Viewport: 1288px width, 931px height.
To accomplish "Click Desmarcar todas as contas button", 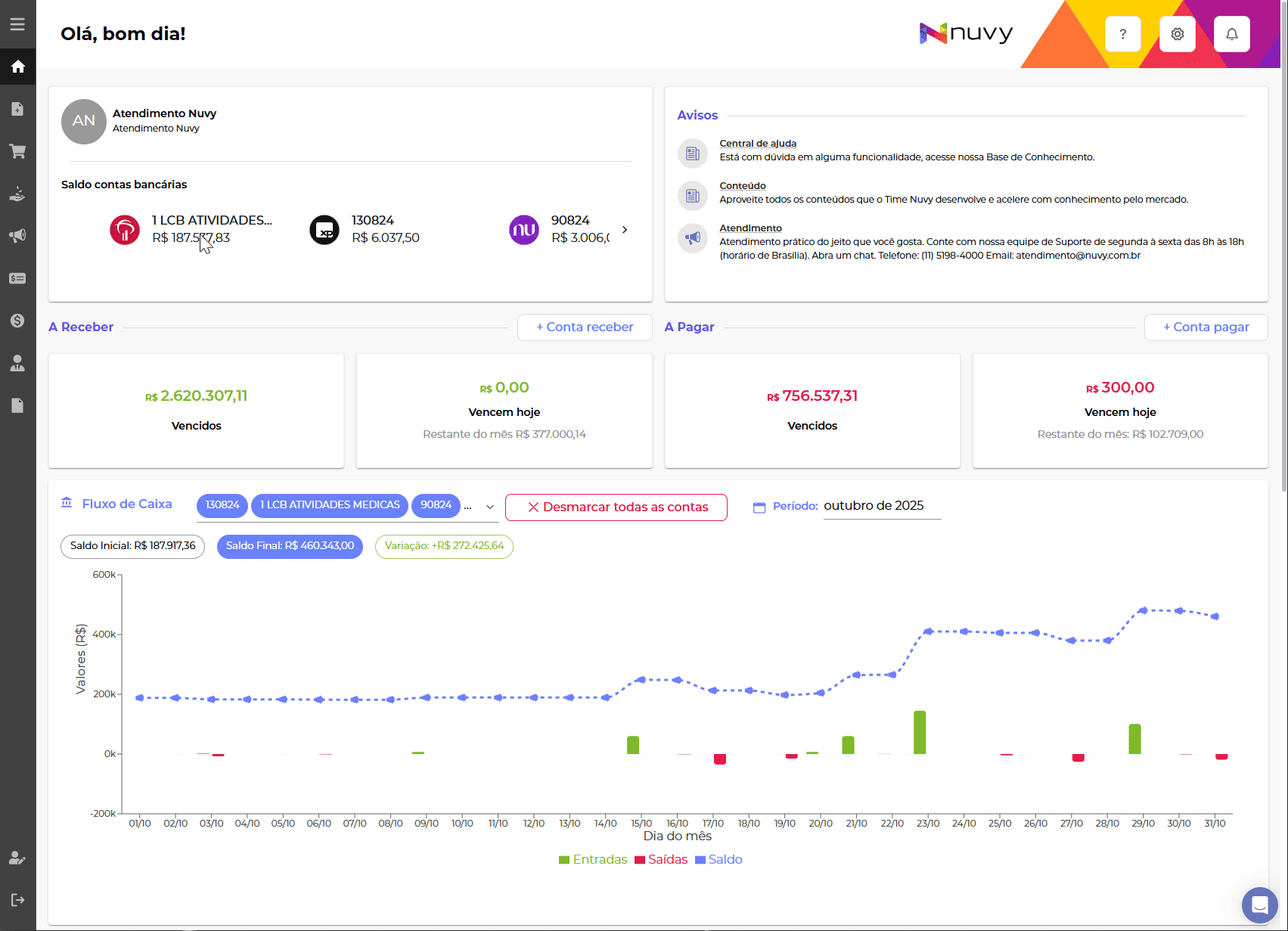I will 616,507.
